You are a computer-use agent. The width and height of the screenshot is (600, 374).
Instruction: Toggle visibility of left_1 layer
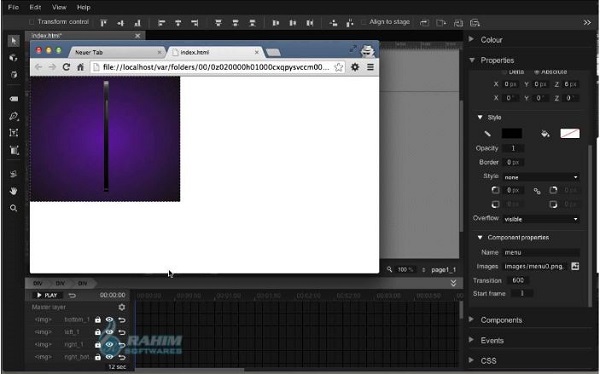[x=109, y=332]
